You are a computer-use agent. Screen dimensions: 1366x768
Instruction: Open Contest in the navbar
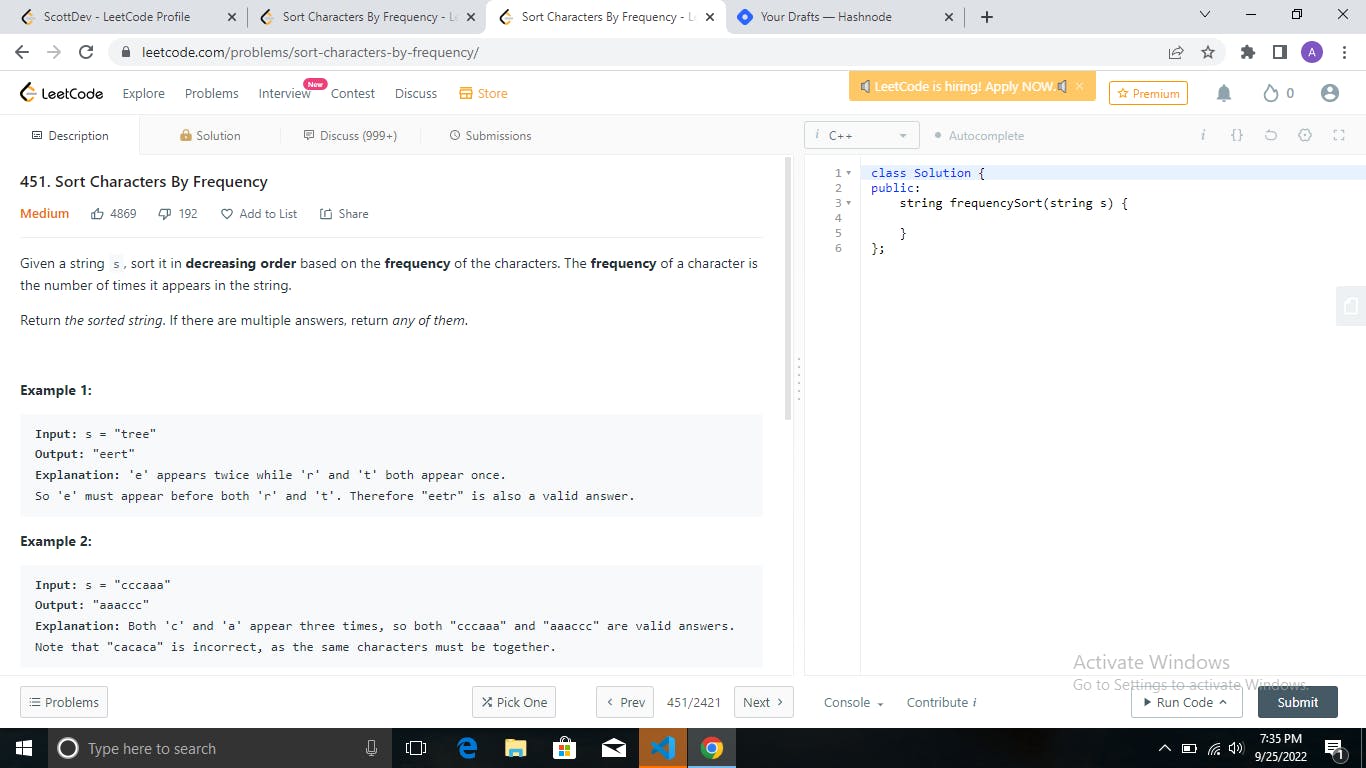coord(352,93)
